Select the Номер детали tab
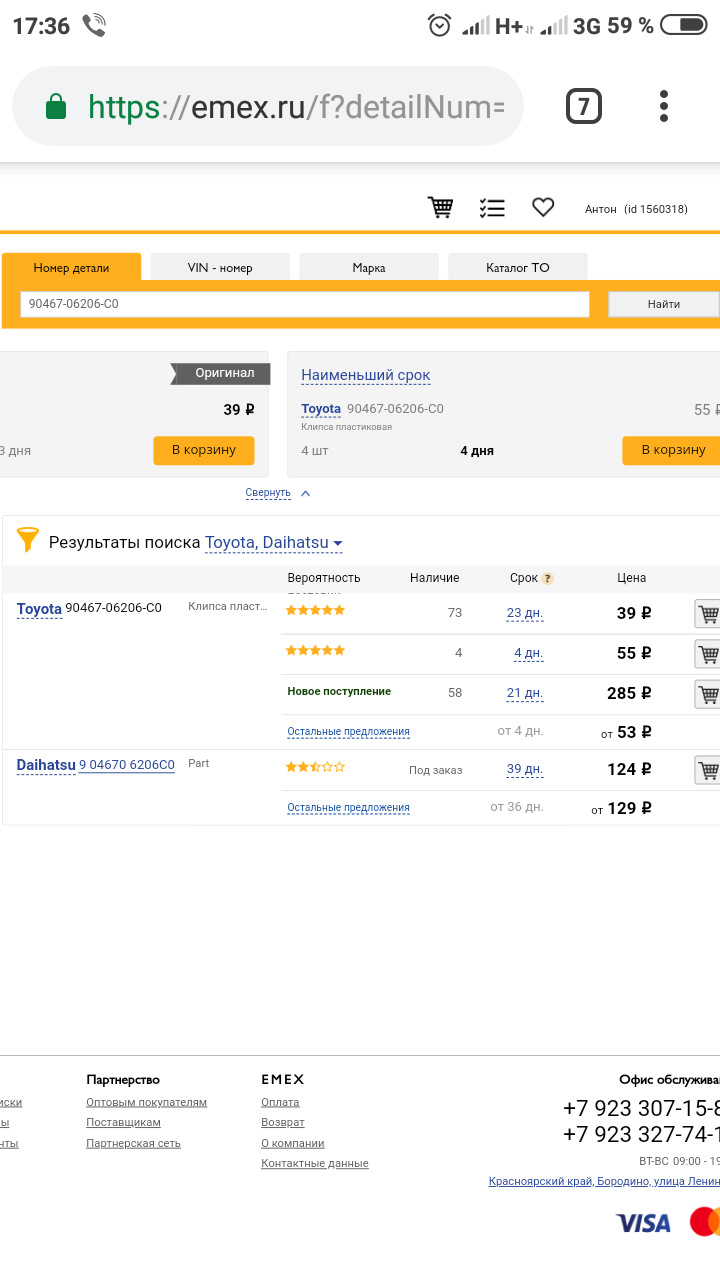 (x=71, y=267)
